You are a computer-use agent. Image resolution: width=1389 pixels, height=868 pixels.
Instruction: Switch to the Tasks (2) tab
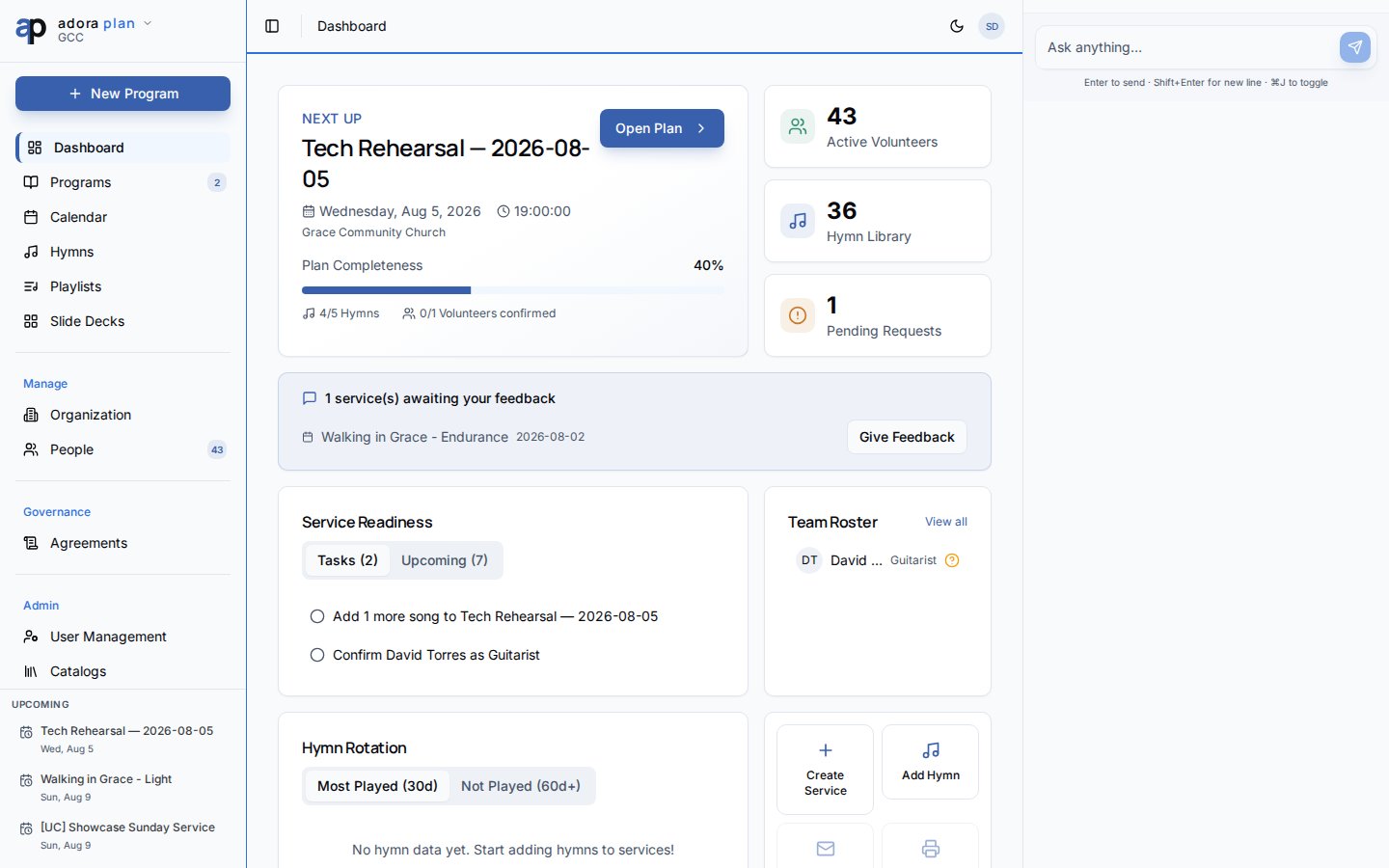tap(347, 560)
